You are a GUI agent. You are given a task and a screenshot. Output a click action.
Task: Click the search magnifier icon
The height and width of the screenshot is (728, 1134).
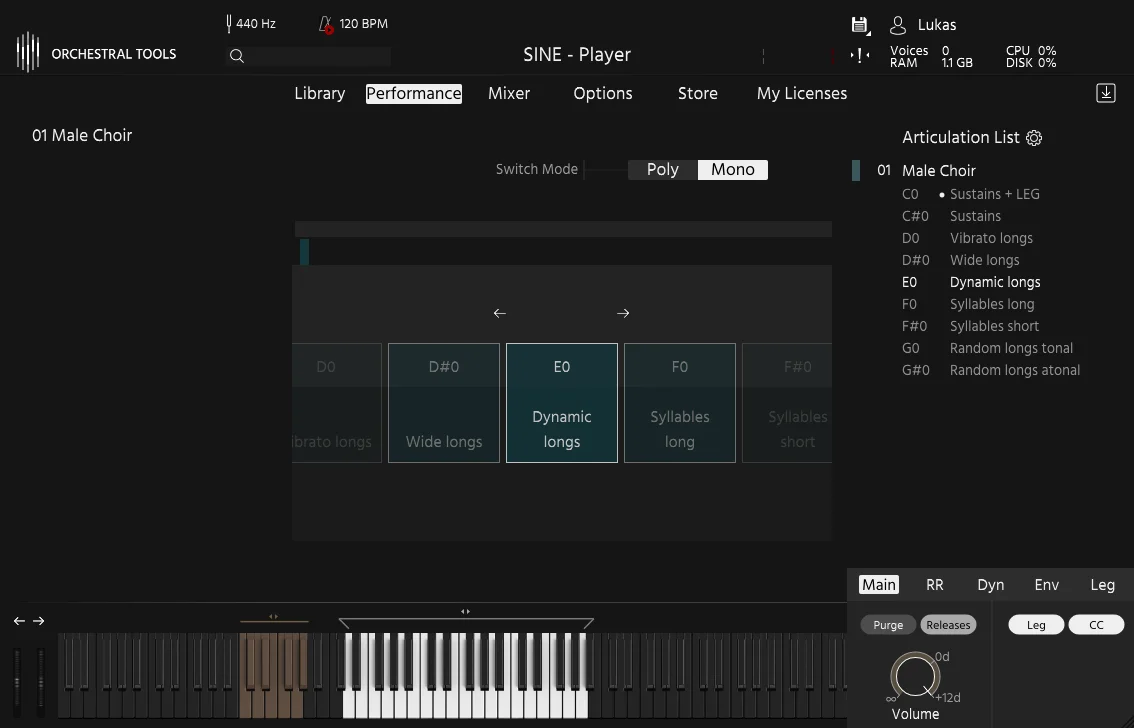point(236,56)
